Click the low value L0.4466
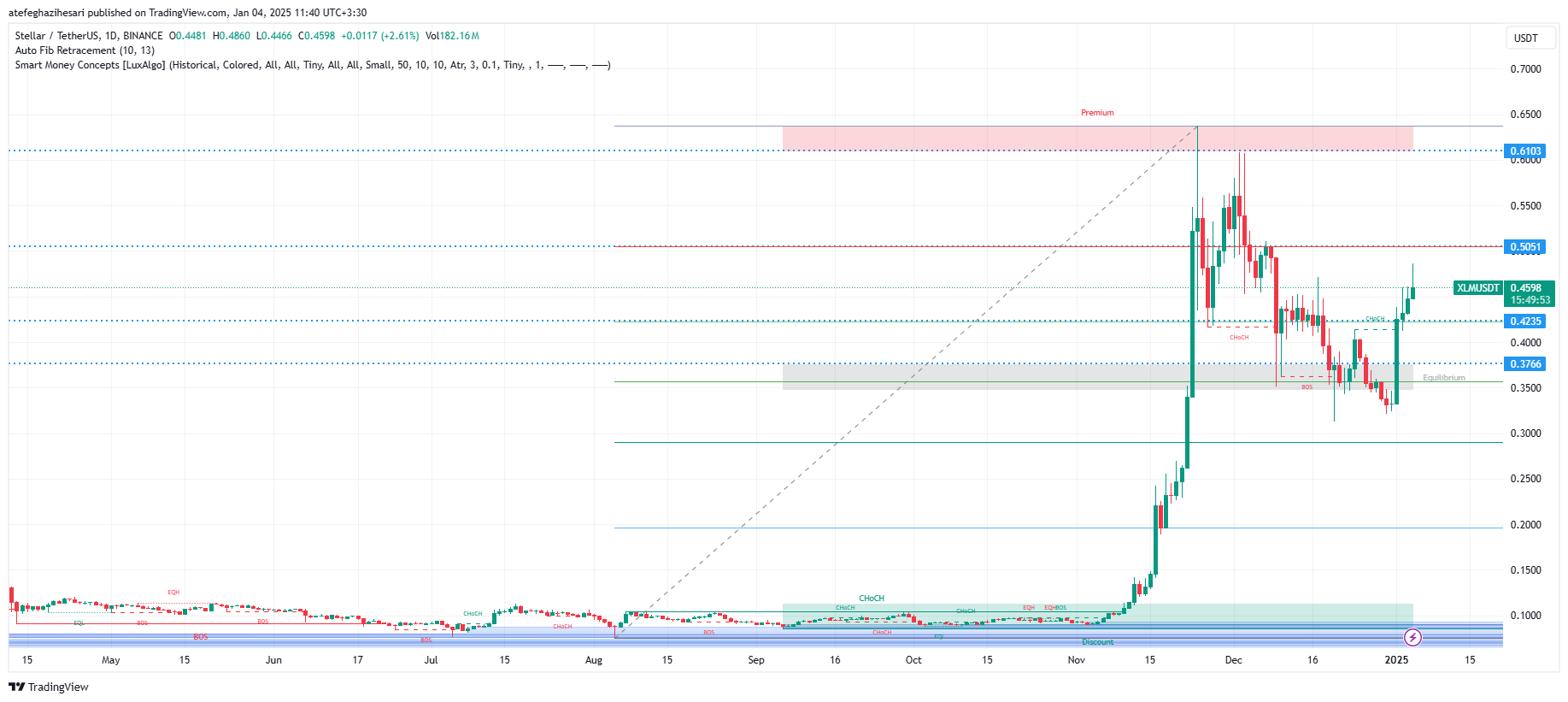1568x702 pixels. [273, 36]
